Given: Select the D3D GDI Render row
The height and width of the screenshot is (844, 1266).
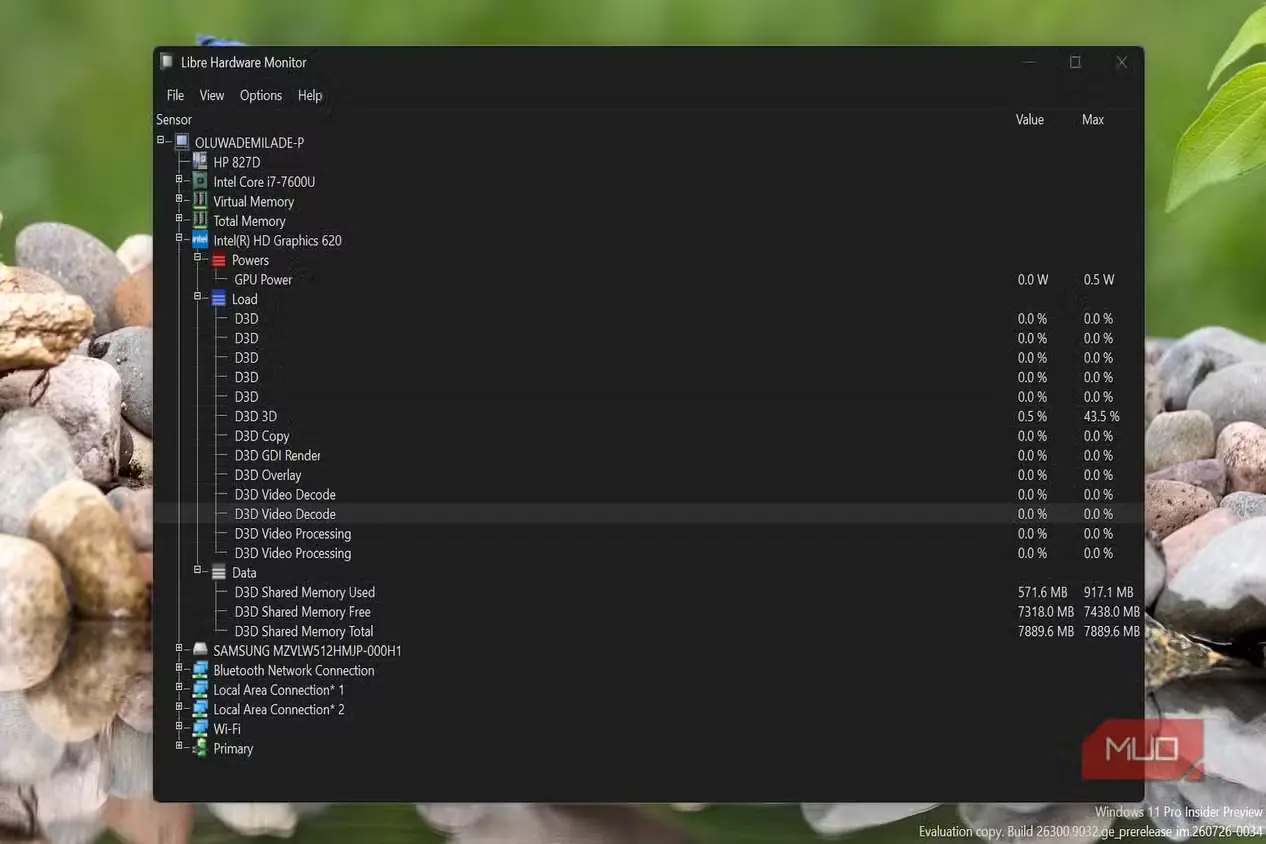Looking at the screenshot, I should 648,455.
